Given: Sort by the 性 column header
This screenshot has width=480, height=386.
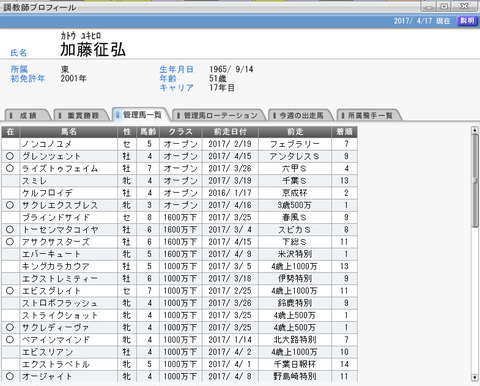Looking at the screenshot, I should (x=127, y=132).
